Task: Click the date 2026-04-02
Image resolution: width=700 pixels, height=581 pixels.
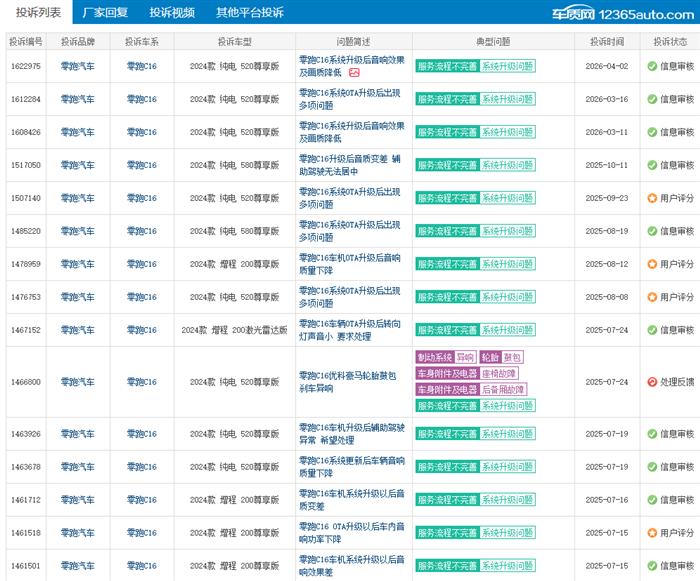Action: pos(607,66)
